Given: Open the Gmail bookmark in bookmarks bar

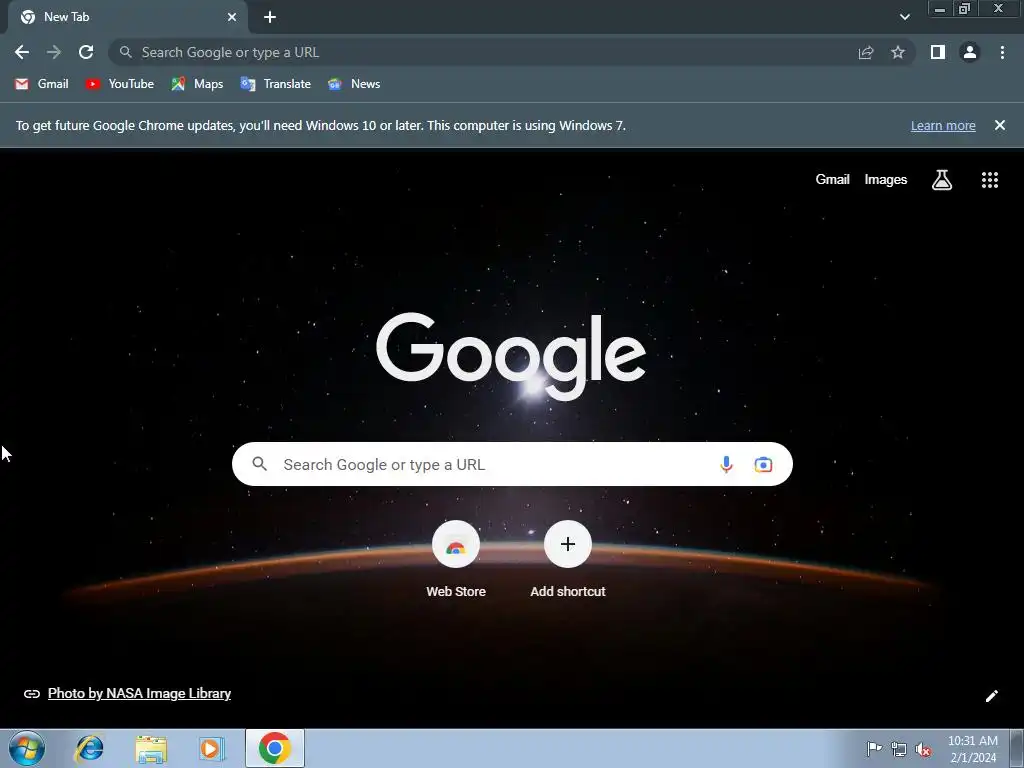Looking at the screenshot, I should 42,84.
